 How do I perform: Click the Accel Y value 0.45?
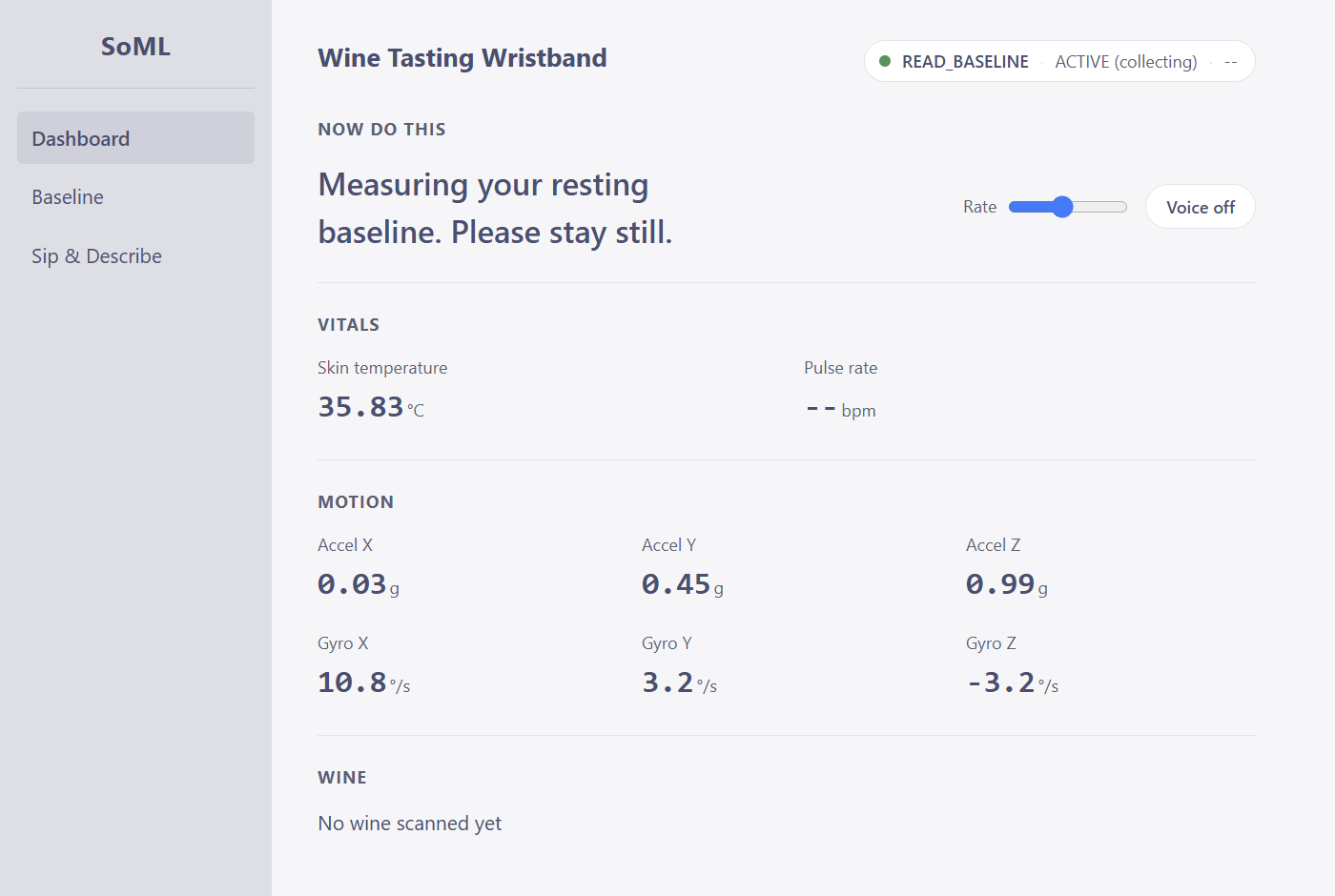676,584
